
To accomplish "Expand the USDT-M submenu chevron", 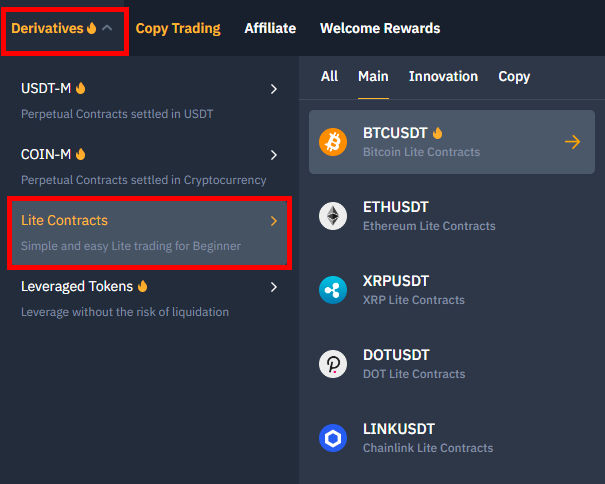I will 274,89.
